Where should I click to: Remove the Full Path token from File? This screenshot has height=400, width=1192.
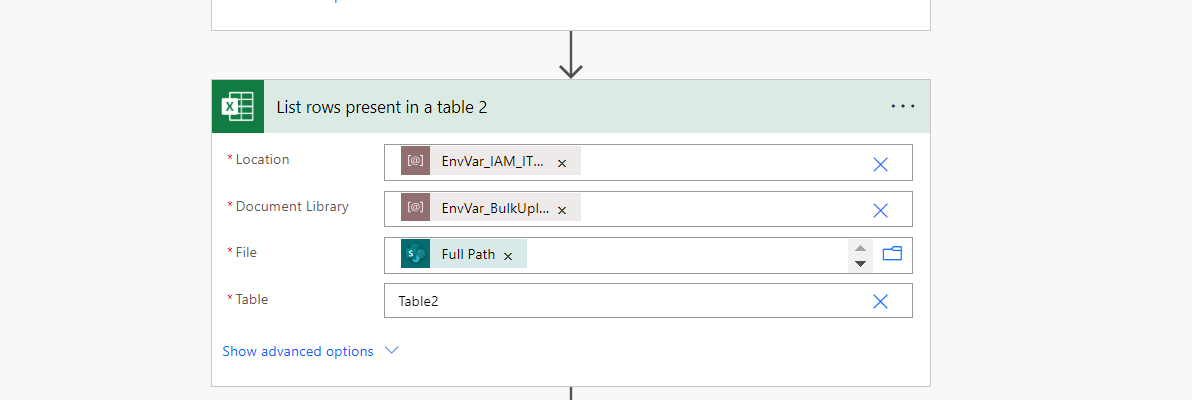[x=508, y=256]
